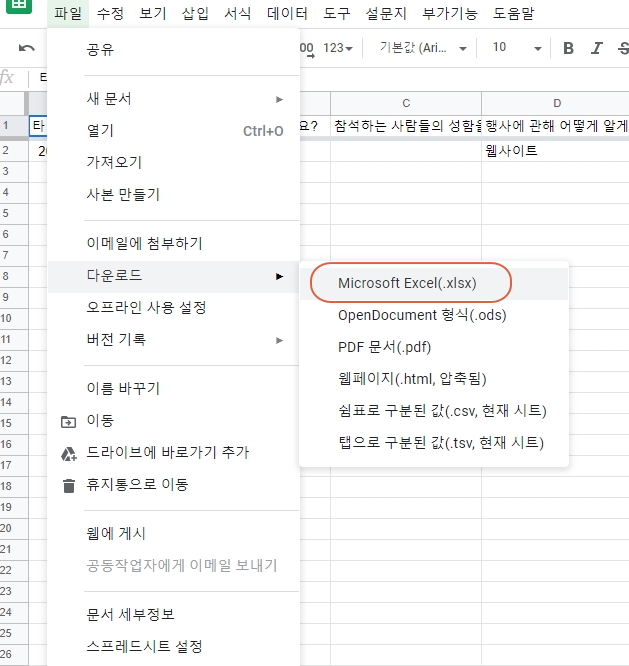
Task: Click cell 참석하는 사람들의 성함
Action: click(x=406, y=126)
